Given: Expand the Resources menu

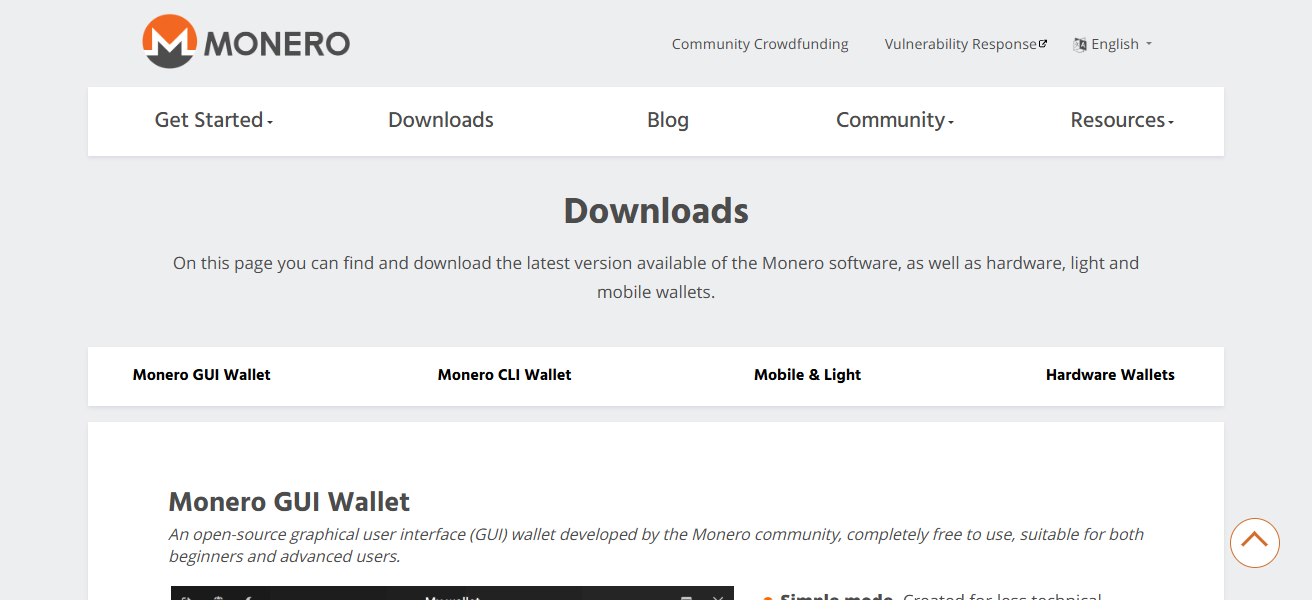Looking at the screenshot, I should 1122,120.
